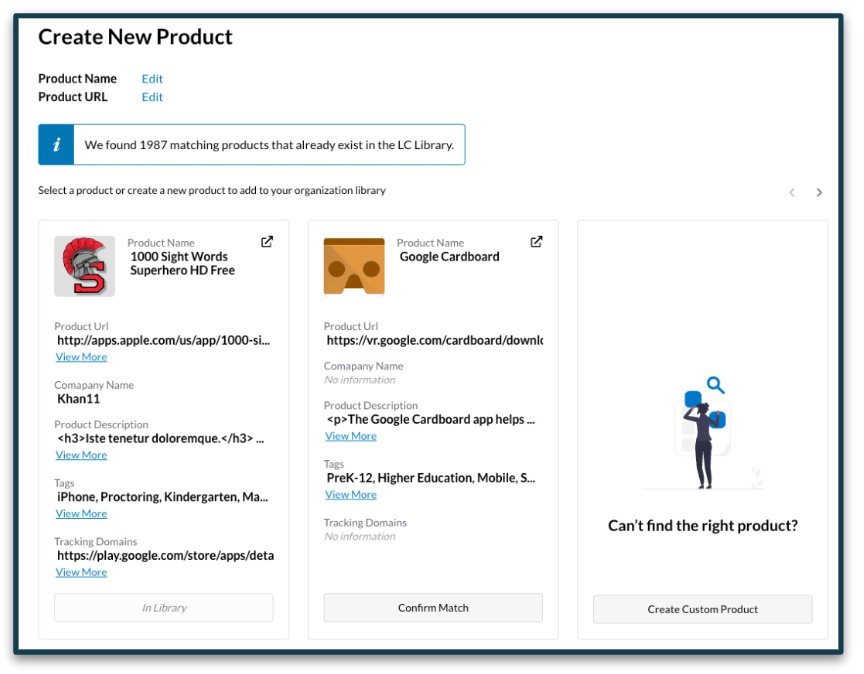Edit the Product Name
The width and height of the screenshot is (864, 674).
point(152,79)
